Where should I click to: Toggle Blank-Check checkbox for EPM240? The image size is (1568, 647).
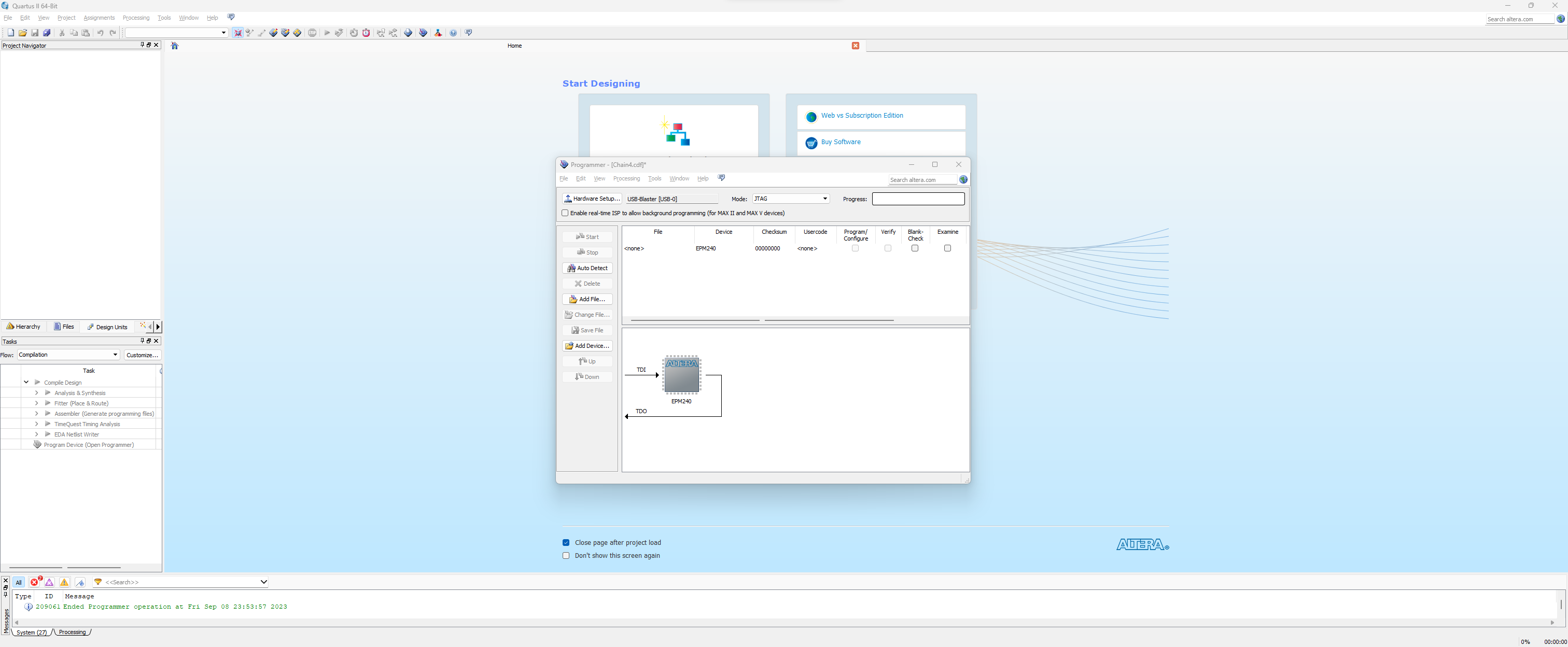click(915, 248)
